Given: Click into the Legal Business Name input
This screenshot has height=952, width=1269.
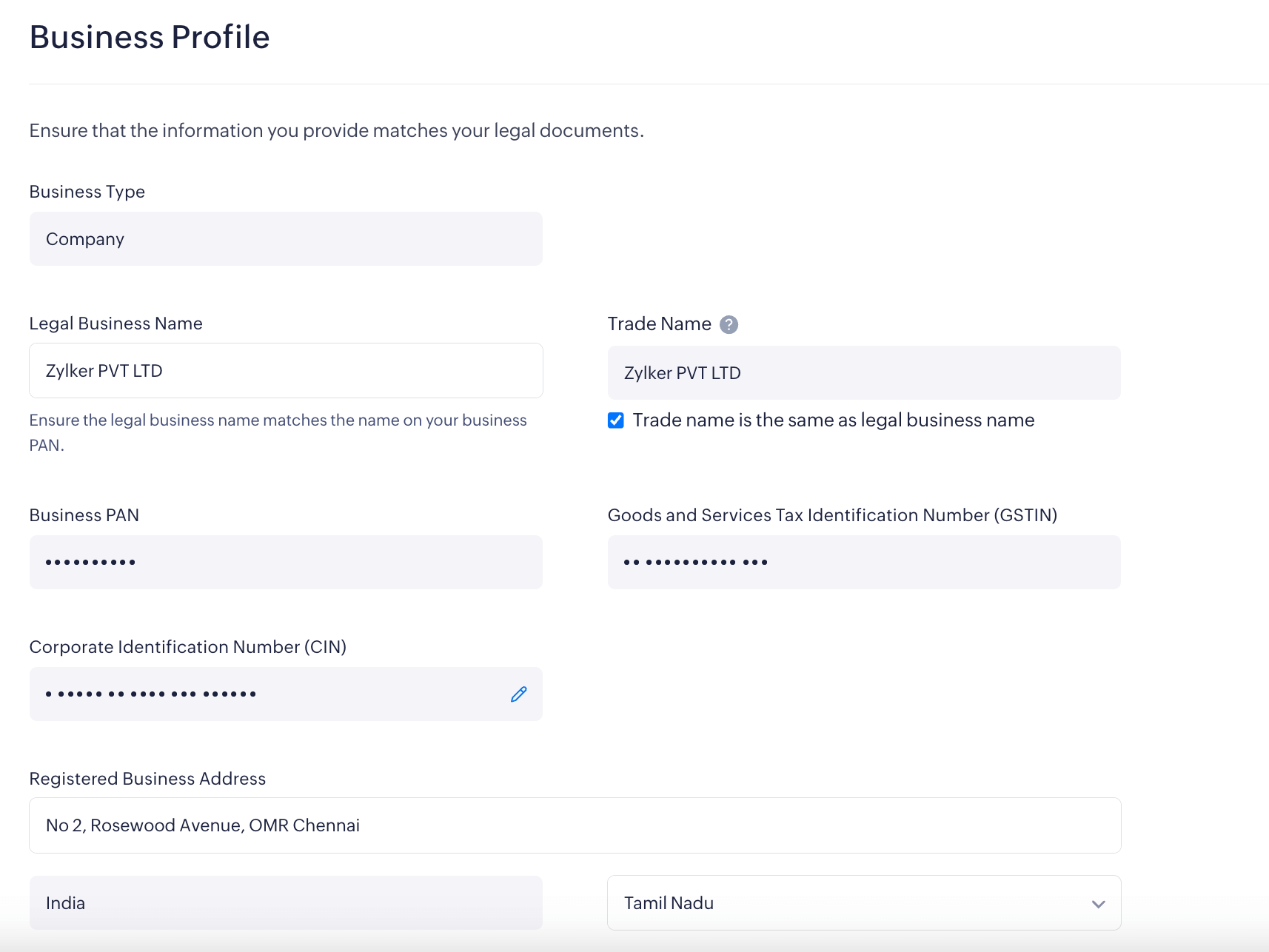Looking at the screenshot, I should click(x=286, y=371).
